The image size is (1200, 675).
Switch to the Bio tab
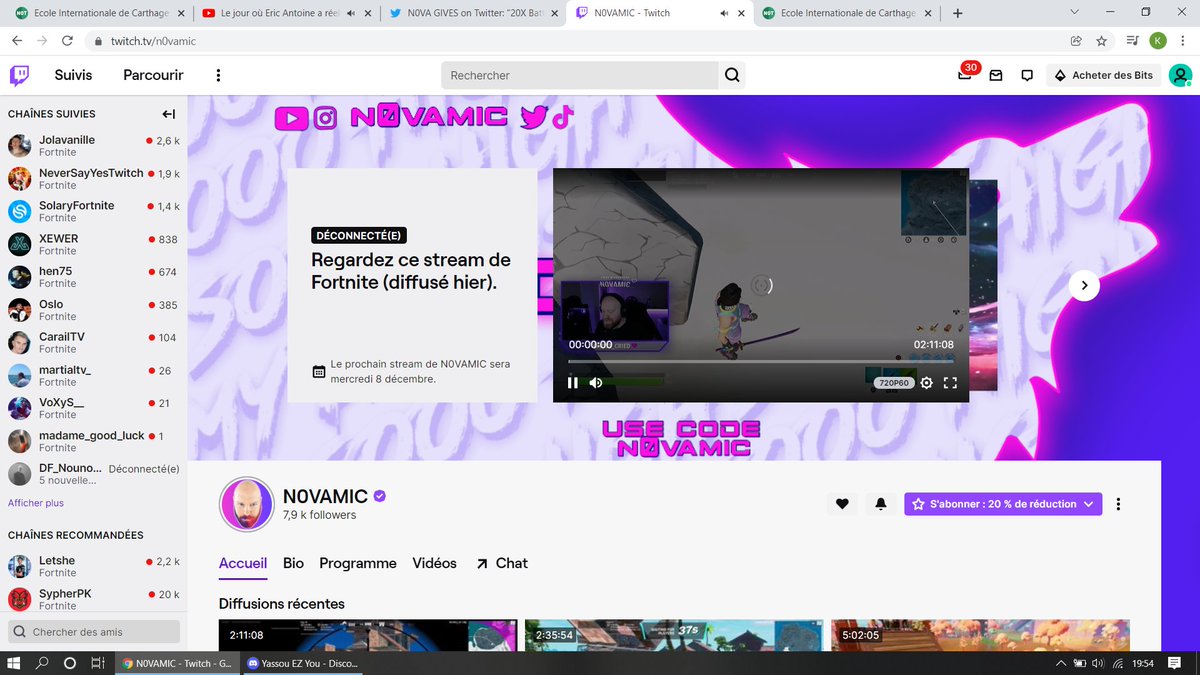click(x=293, y=563)
